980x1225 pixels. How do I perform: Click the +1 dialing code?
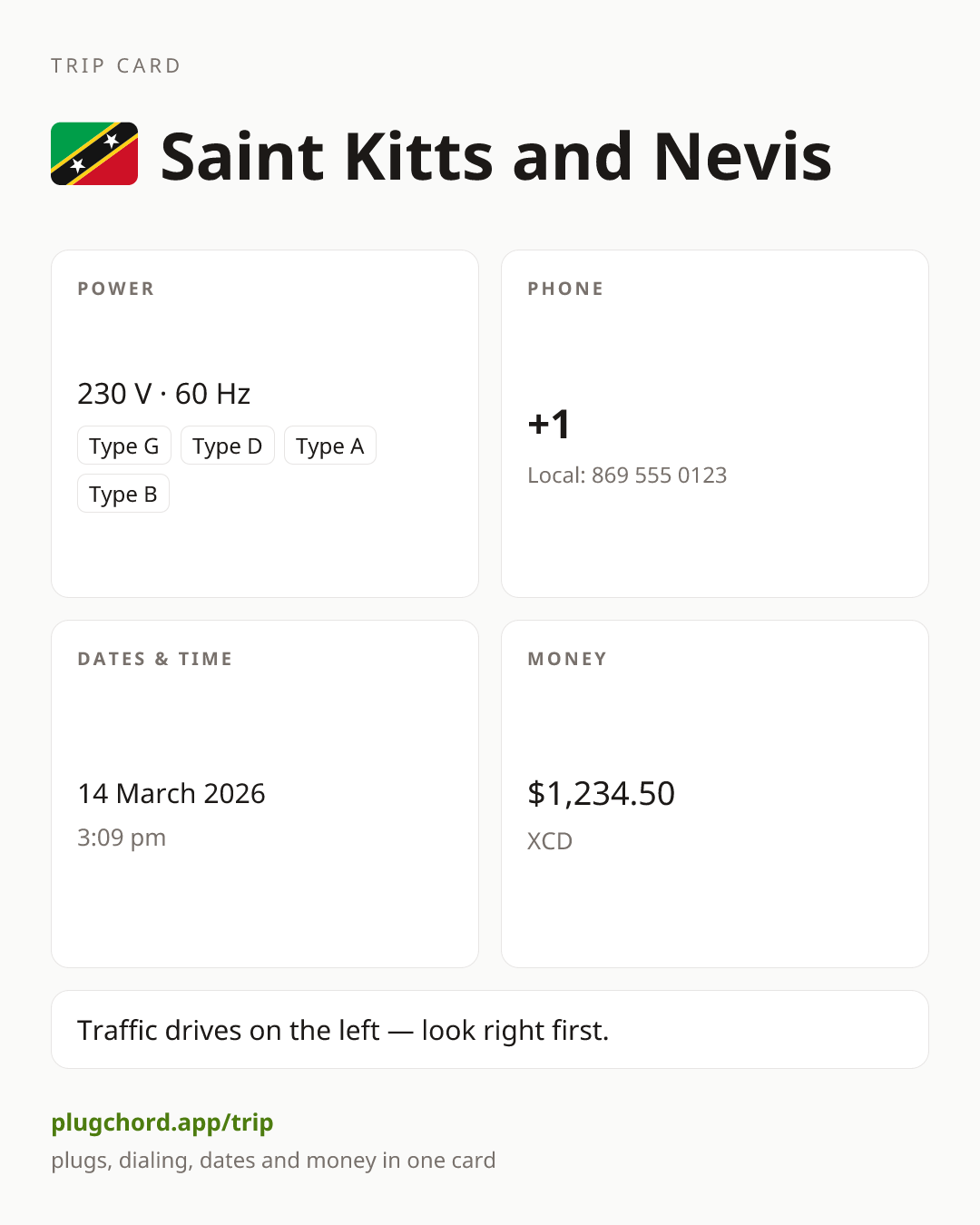coord(549,424)
